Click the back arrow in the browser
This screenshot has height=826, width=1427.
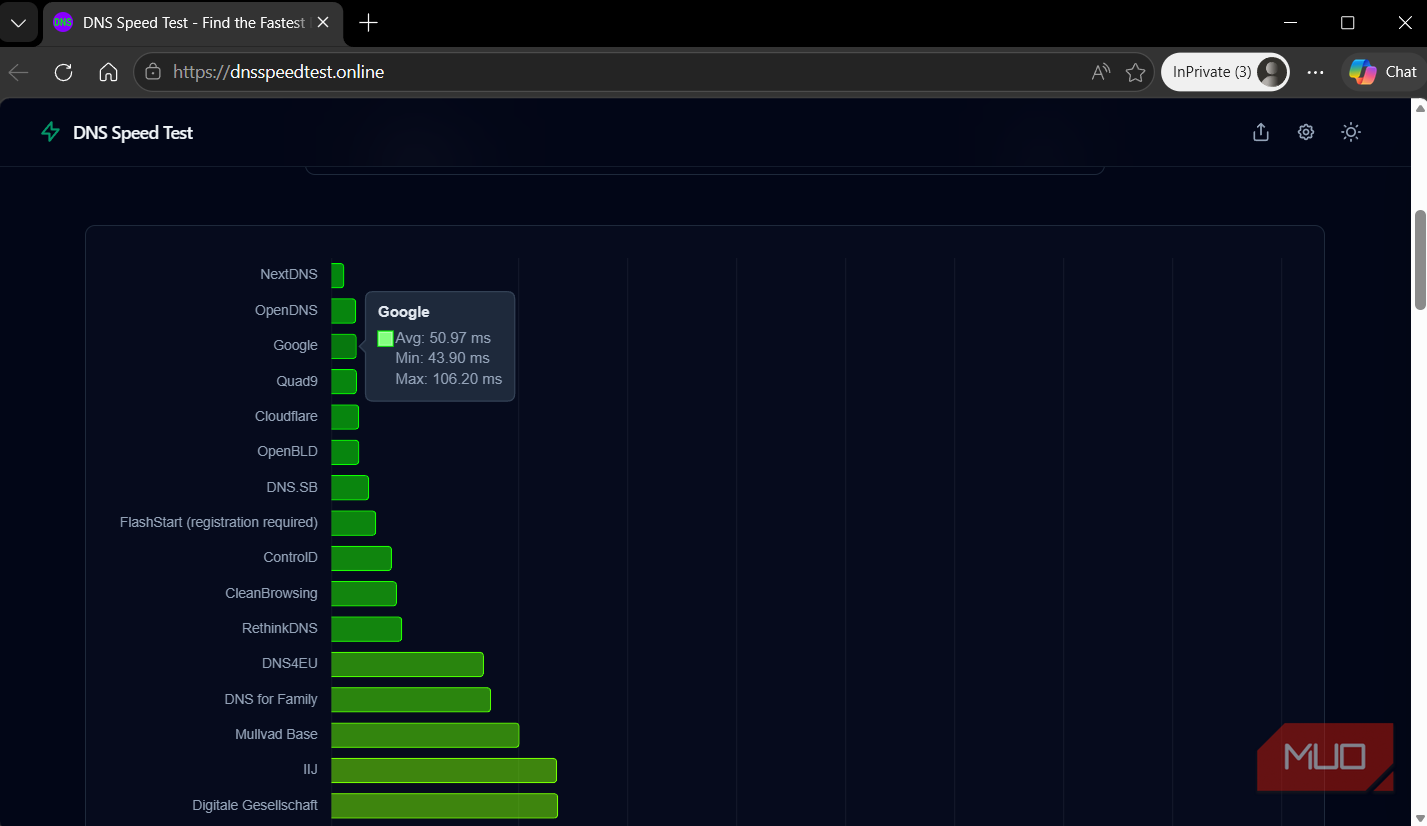(18, 72)
